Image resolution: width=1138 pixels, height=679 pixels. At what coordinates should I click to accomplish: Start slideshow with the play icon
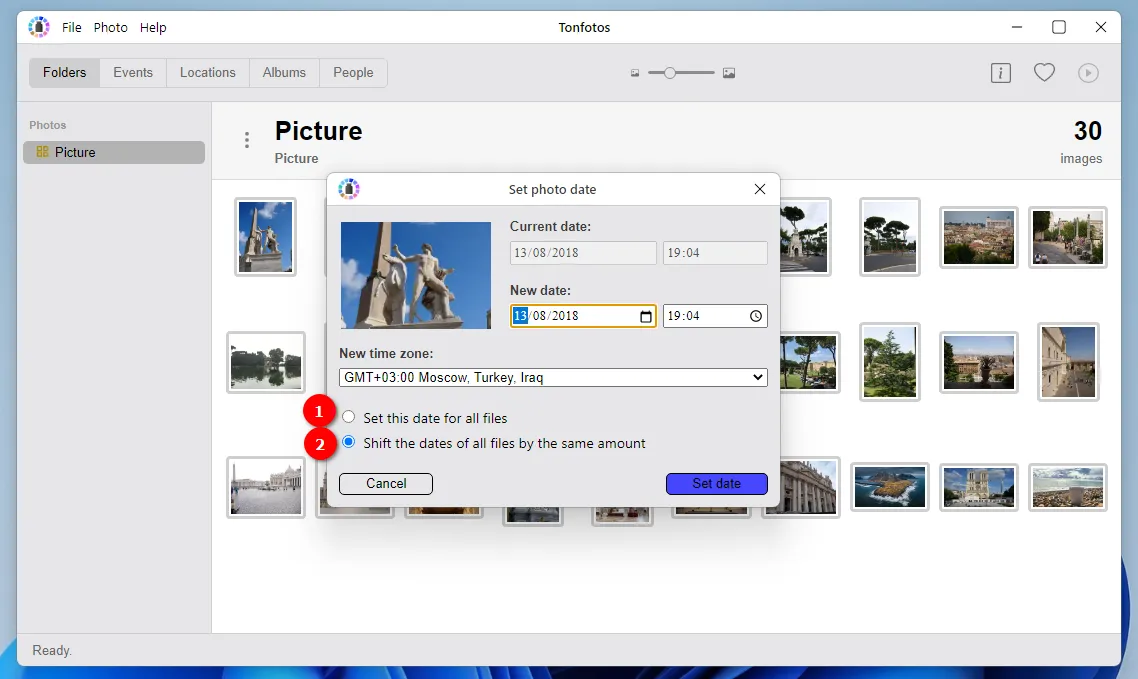point(1088,73)
